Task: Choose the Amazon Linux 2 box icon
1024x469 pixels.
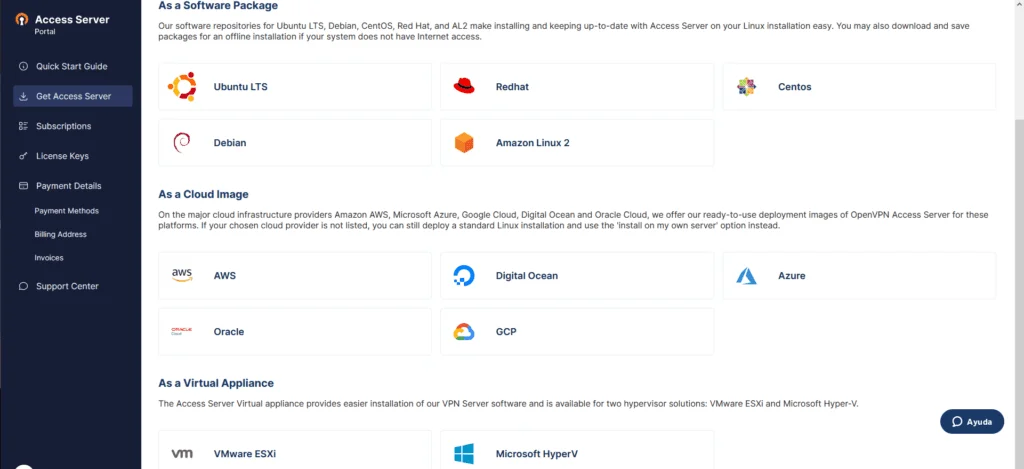Action: [x=464, y=142]
